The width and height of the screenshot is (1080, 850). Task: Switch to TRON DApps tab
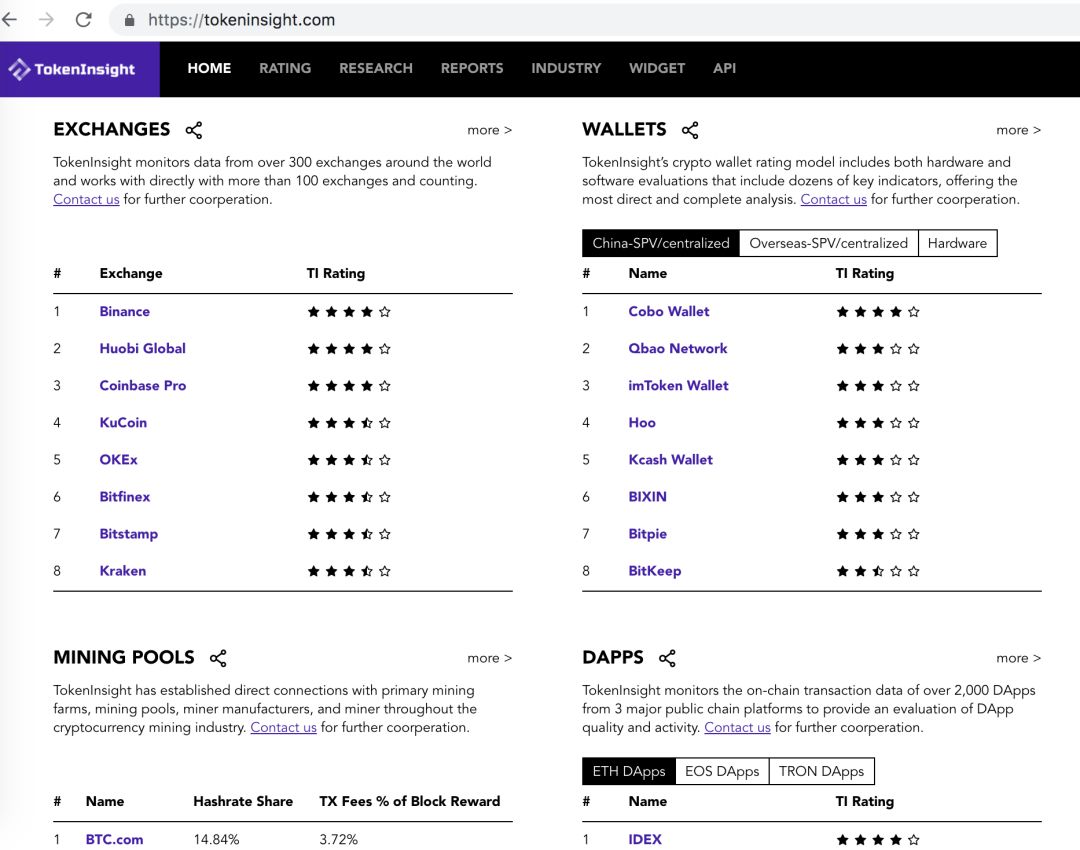821,771
